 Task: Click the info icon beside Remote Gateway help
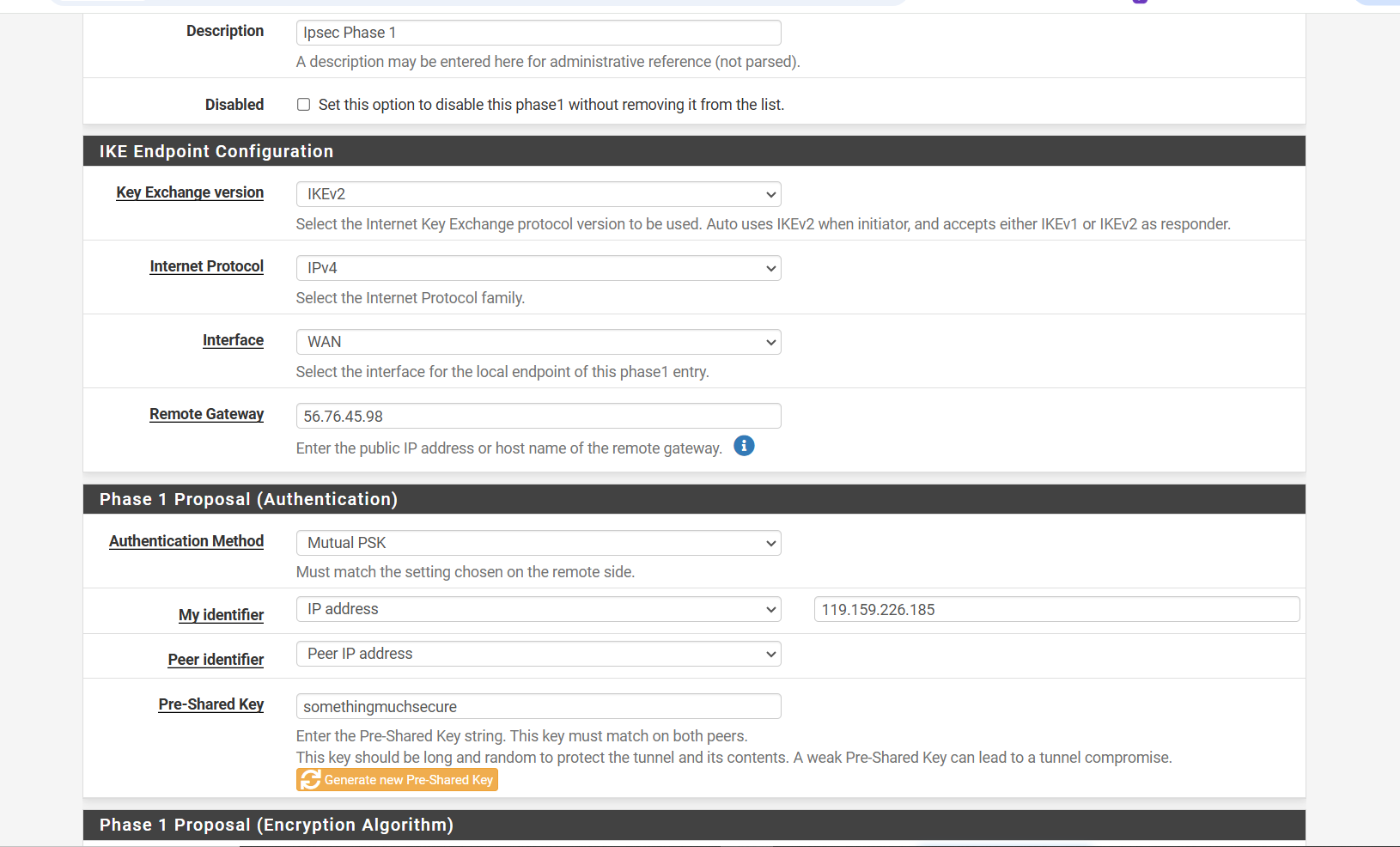(744, 446)
